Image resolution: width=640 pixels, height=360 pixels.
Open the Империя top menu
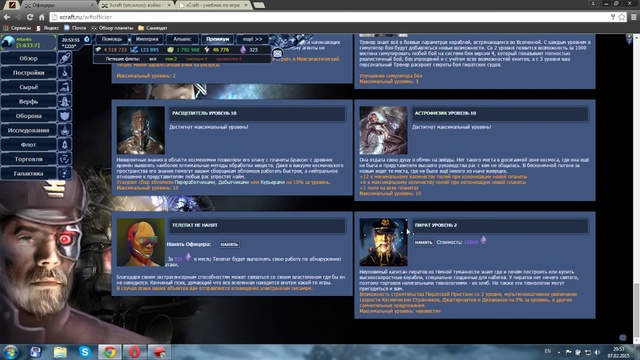coord(147,39)
